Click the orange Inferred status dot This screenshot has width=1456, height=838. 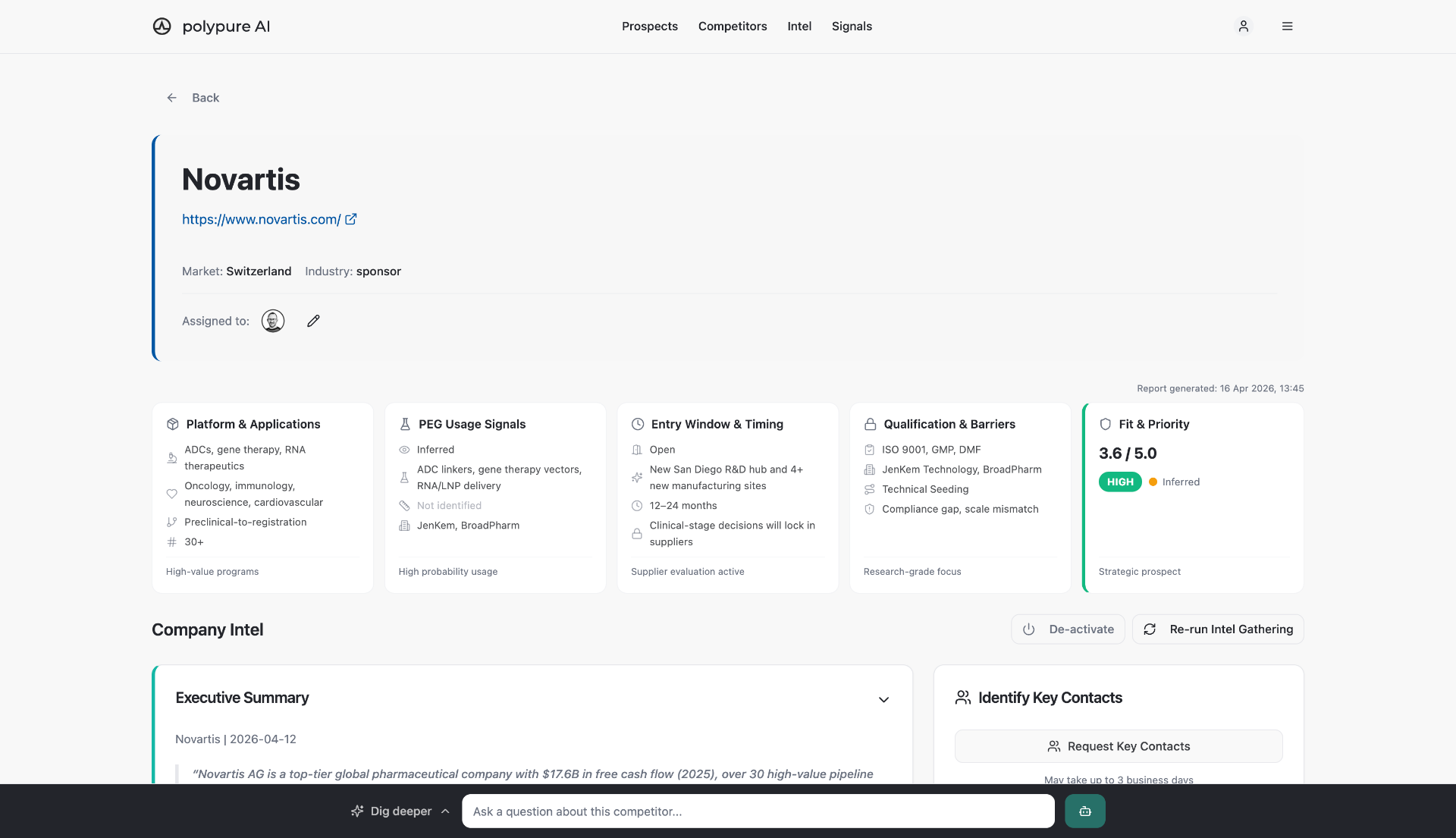pyautogui.click(x=1153, y=482)
